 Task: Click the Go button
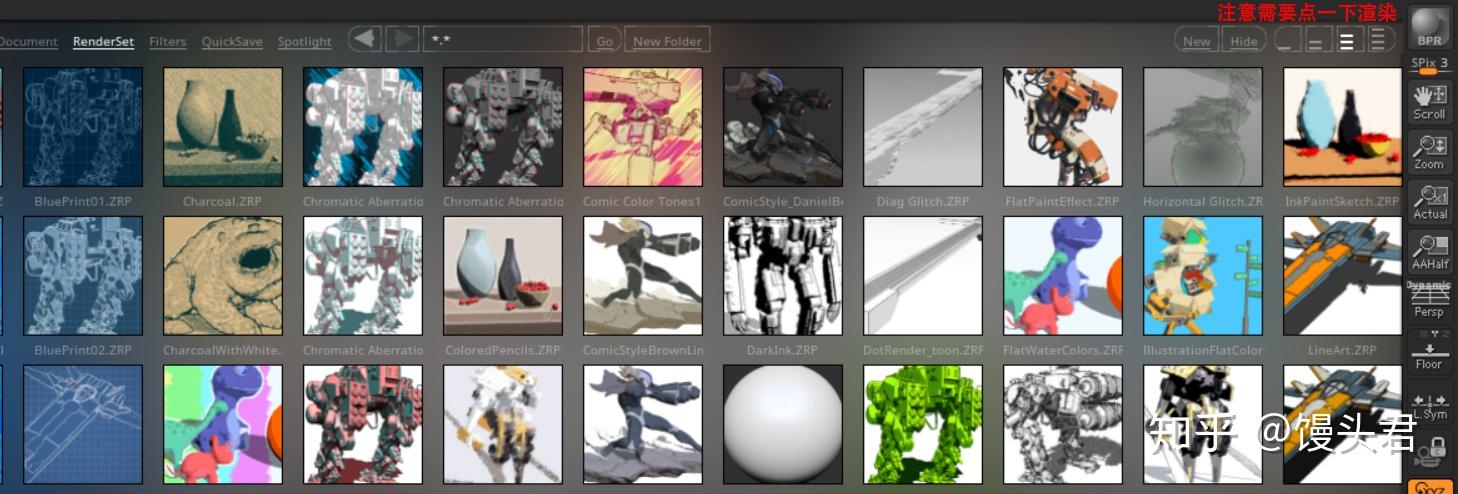coord(604,41)
